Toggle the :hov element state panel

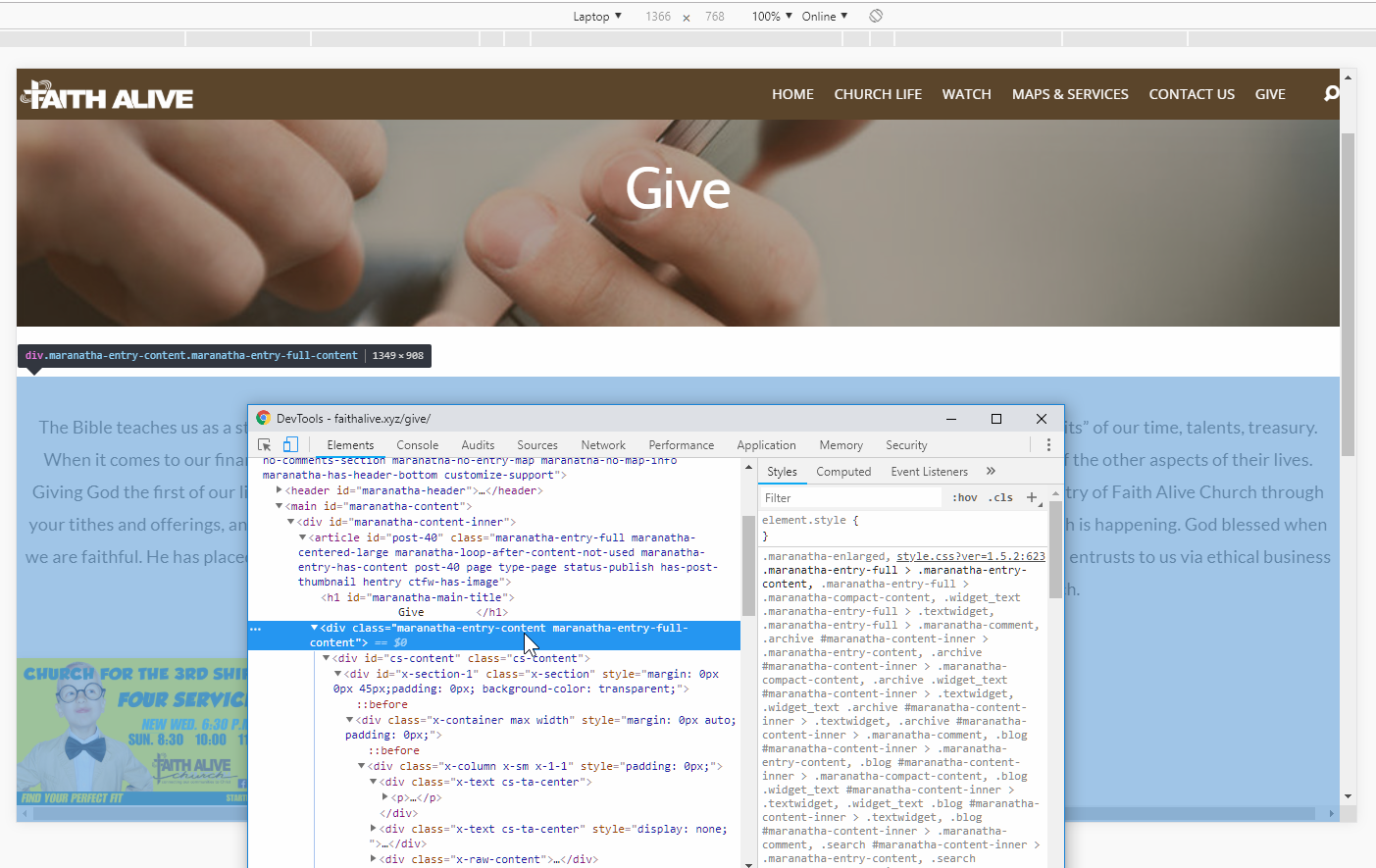965,497
